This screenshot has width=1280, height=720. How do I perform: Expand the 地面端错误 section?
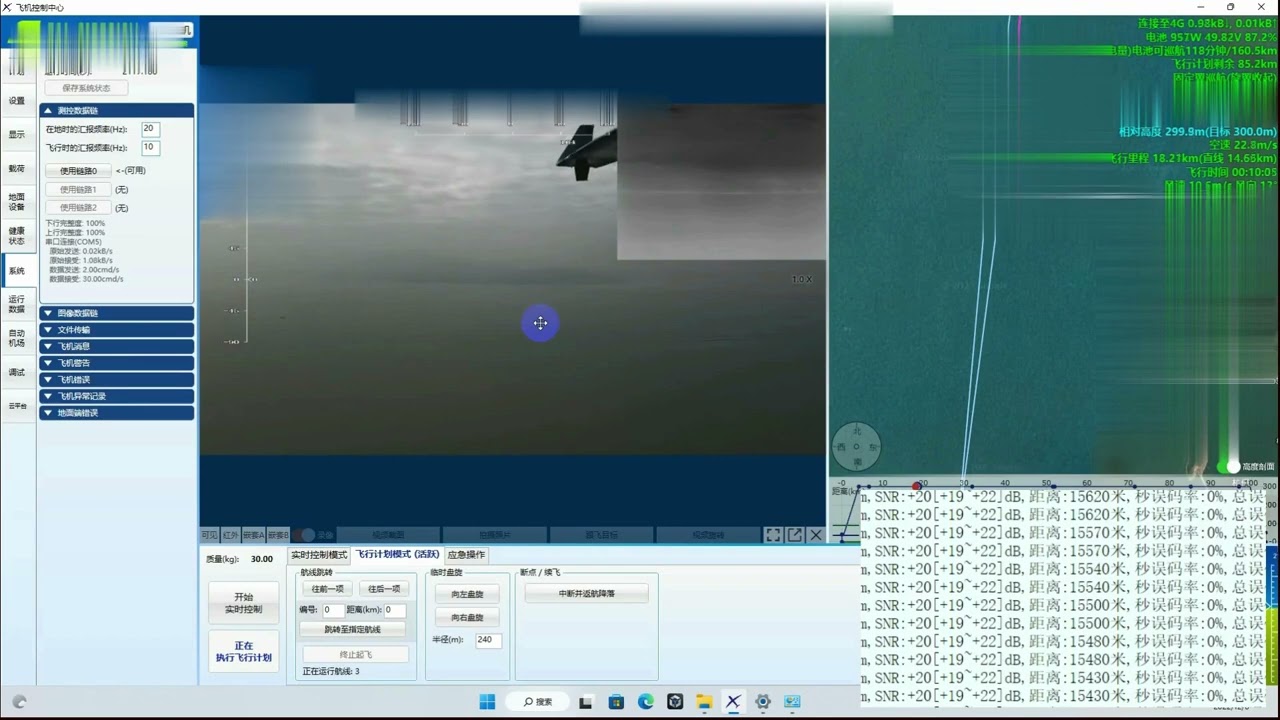pyautogui.click(x=116, y=413)
